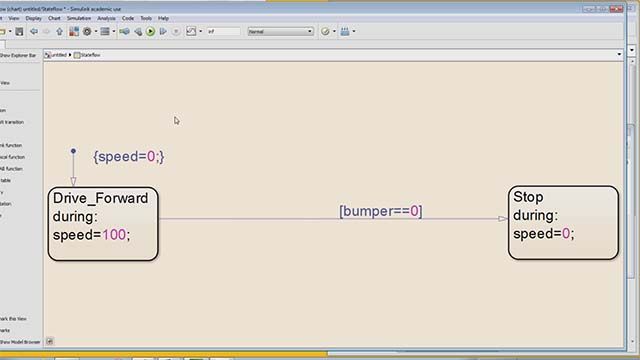Click Show Model Browser button
Screen dimensions: 640x360
click(20, 342)
